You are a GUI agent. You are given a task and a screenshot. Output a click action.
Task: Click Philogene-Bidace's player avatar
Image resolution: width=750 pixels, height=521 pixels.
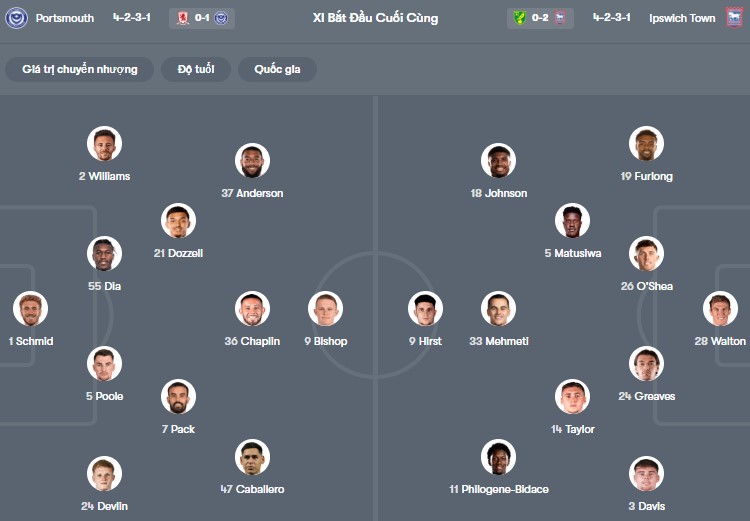click(498, 457)
